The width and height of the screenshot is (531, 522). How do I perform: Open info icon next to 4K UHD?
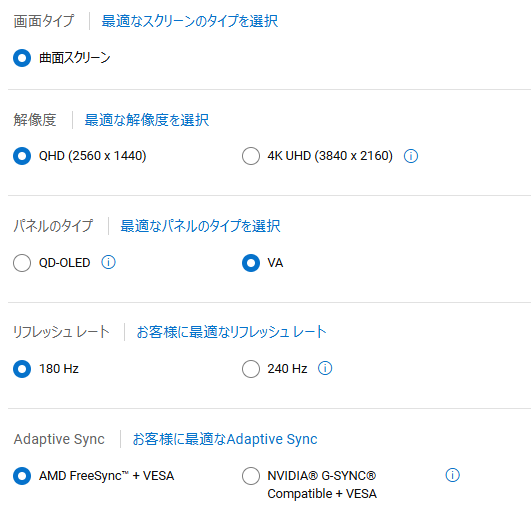pos(411,156)
